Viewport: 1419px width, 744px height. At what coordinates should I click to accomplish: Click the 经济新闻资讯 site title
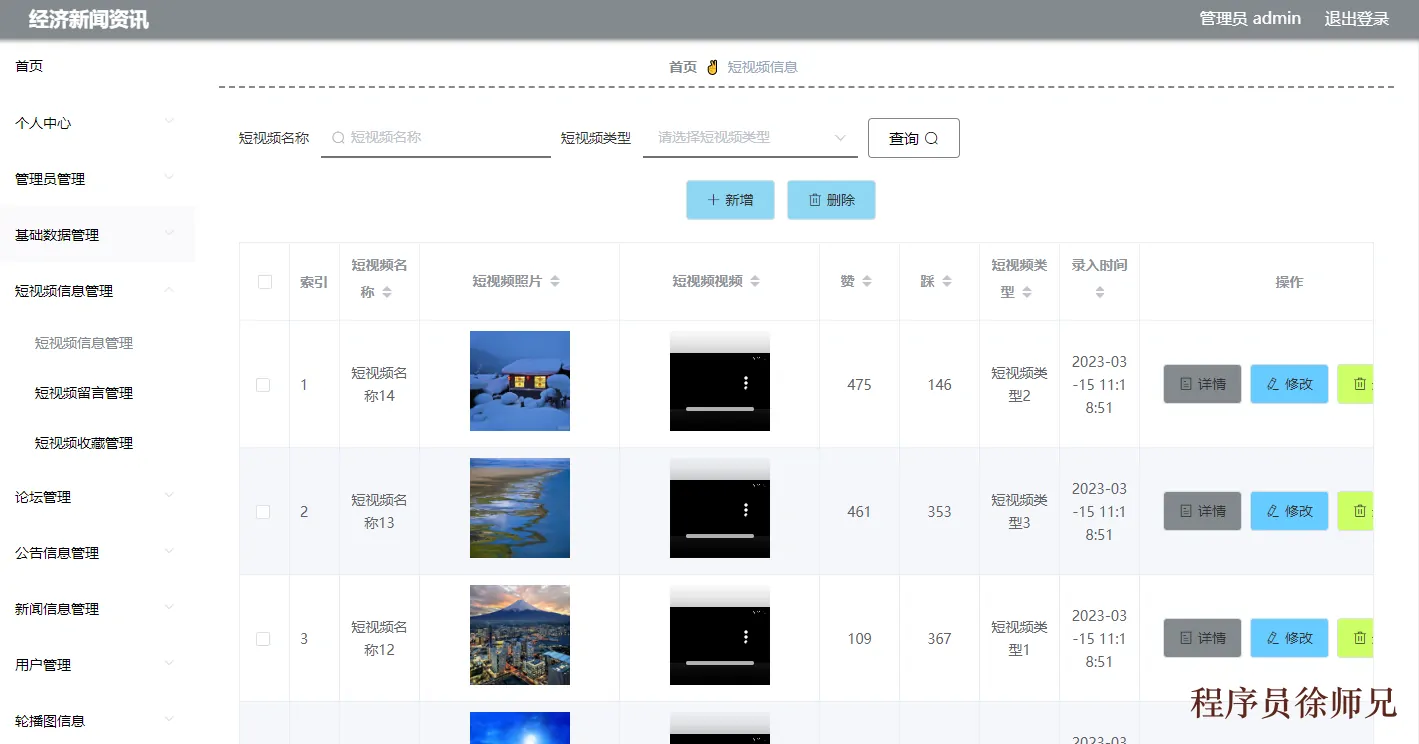pos(89,19)
